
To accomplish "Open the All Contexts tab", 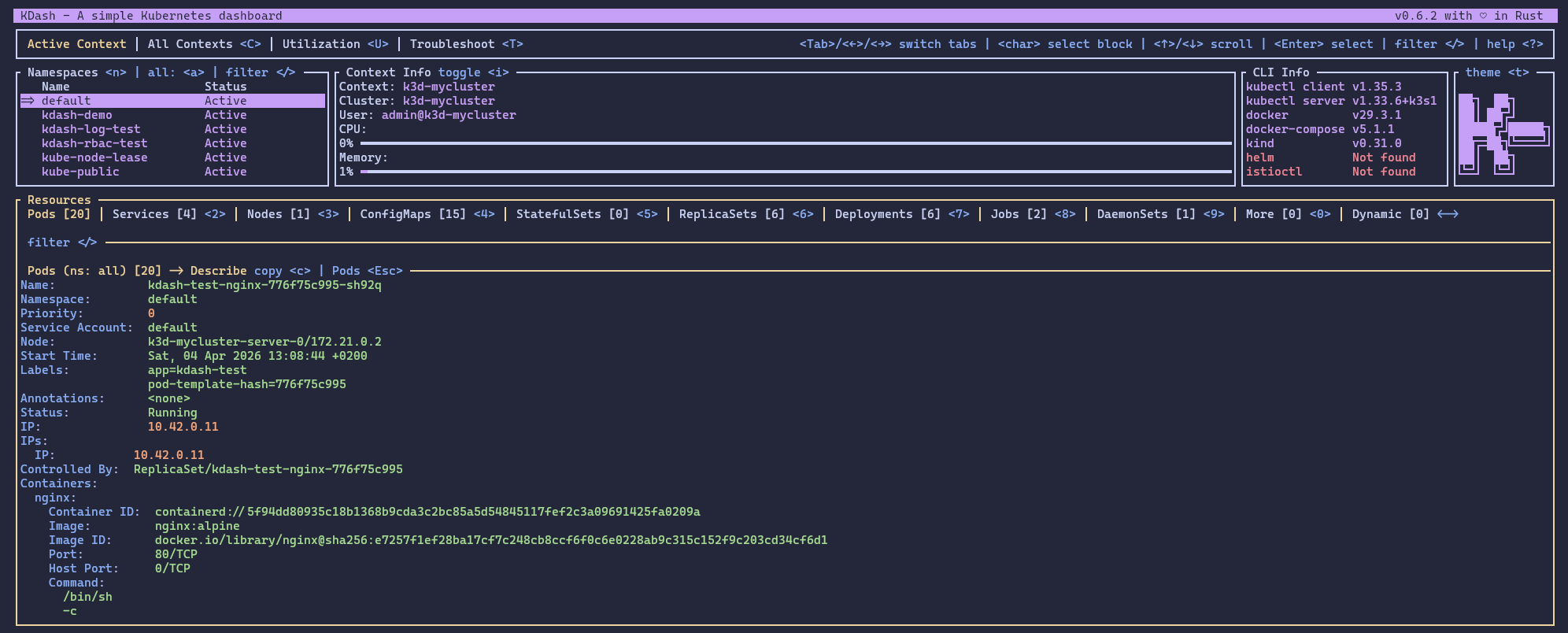I will tap(204, 44).
